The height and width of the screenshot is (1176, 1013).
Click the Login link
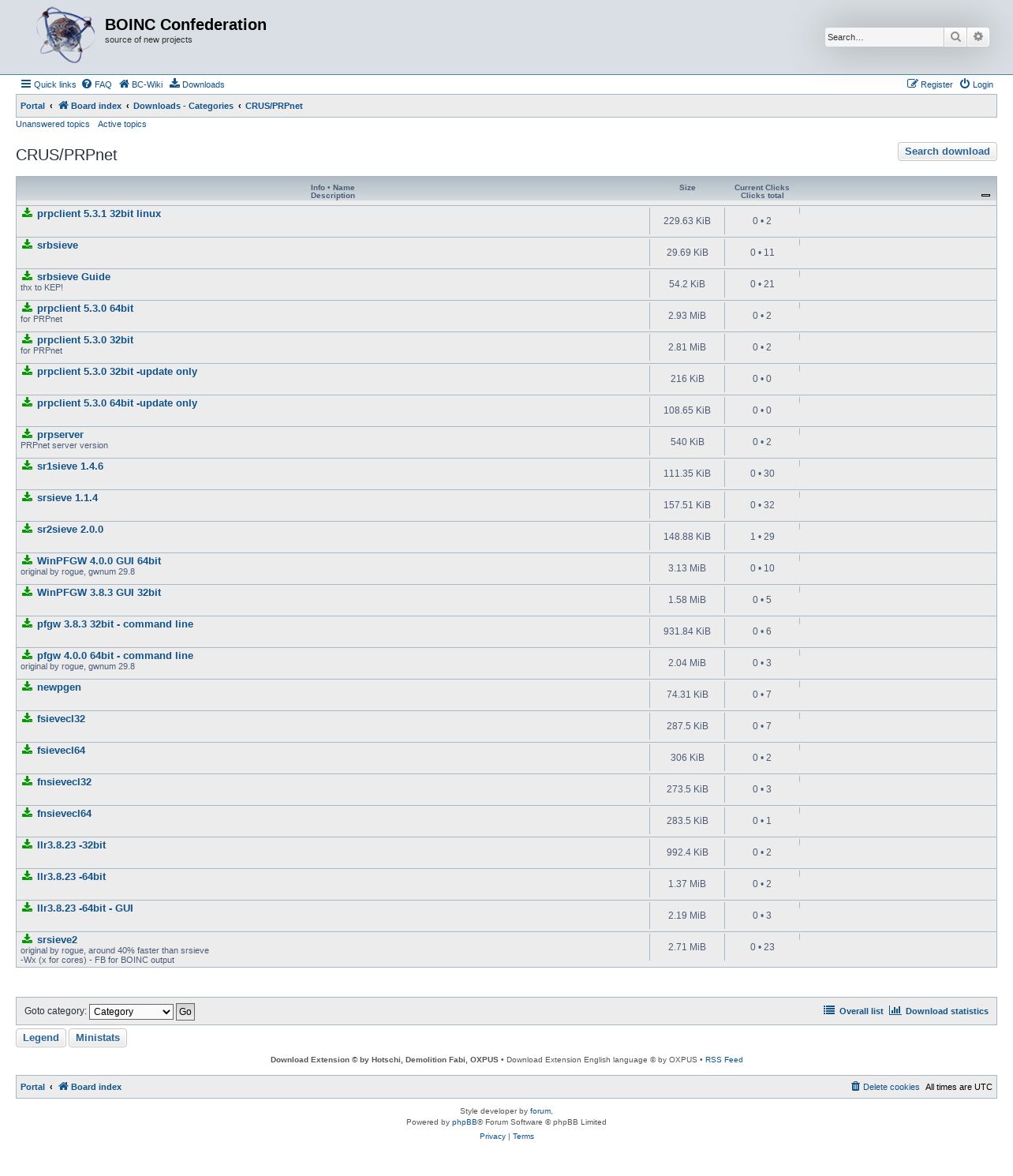[x=977, y=84]
